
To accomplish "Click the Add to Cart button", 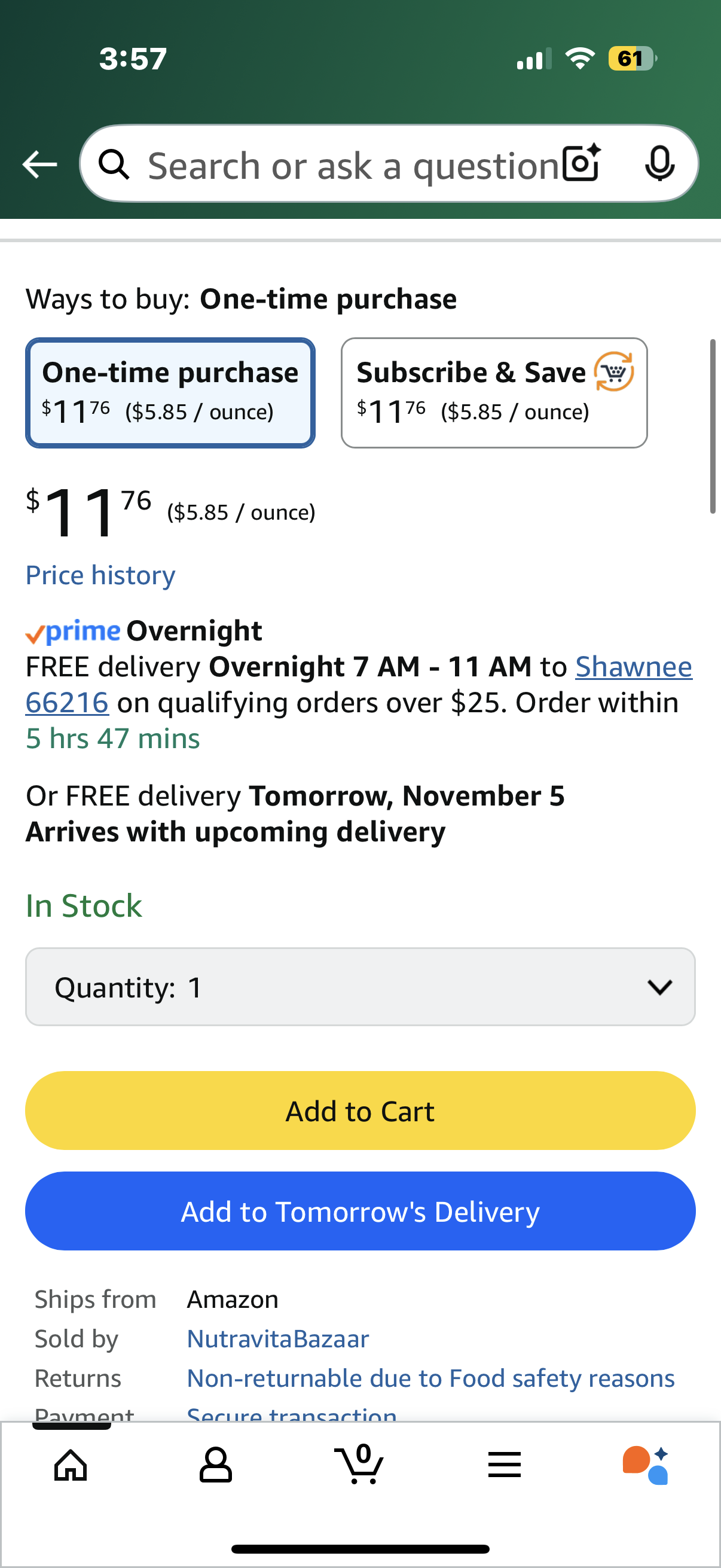I will click(360, 1111).
